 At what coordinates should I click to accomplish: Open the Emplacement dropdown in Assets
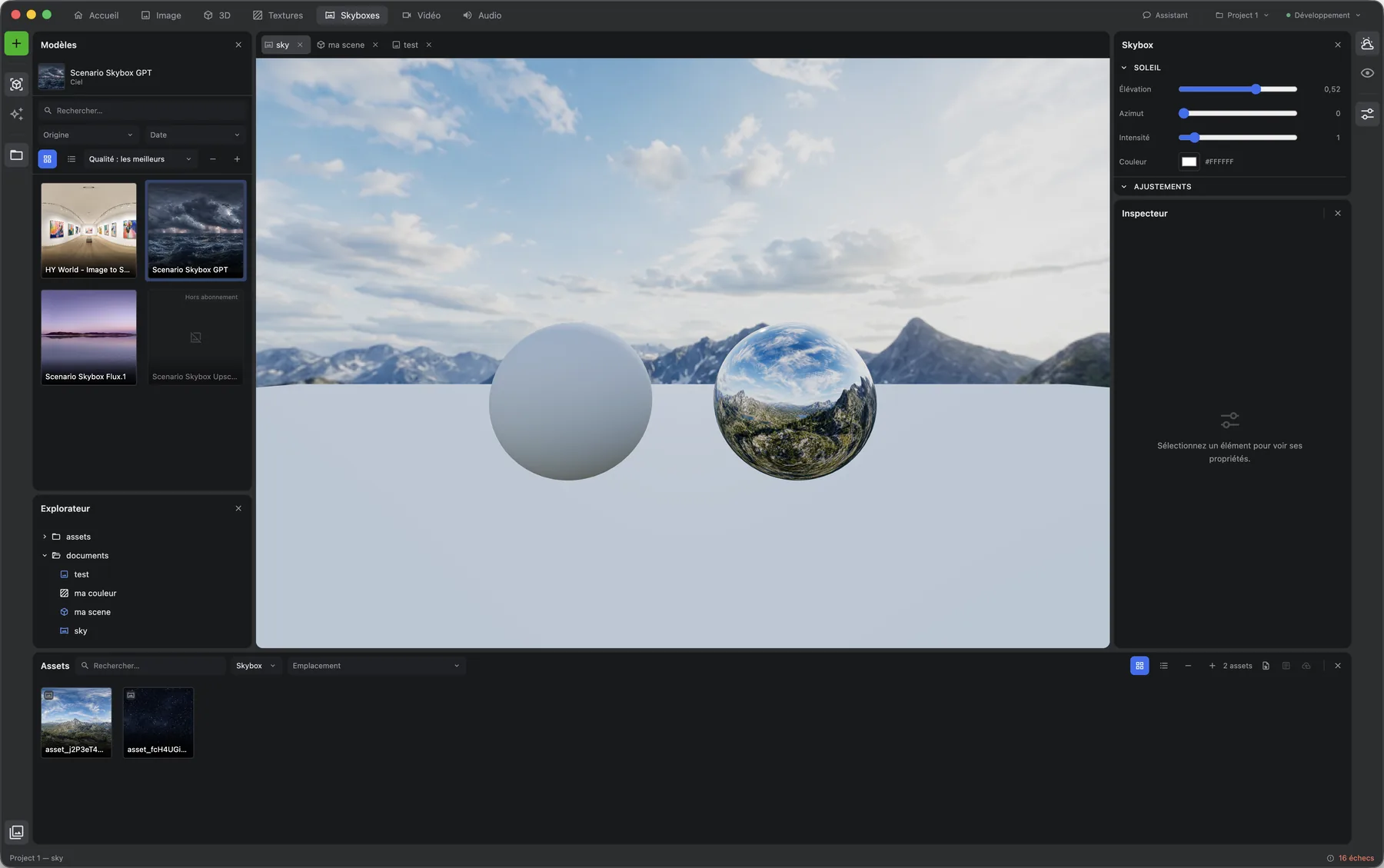(376, 666)
